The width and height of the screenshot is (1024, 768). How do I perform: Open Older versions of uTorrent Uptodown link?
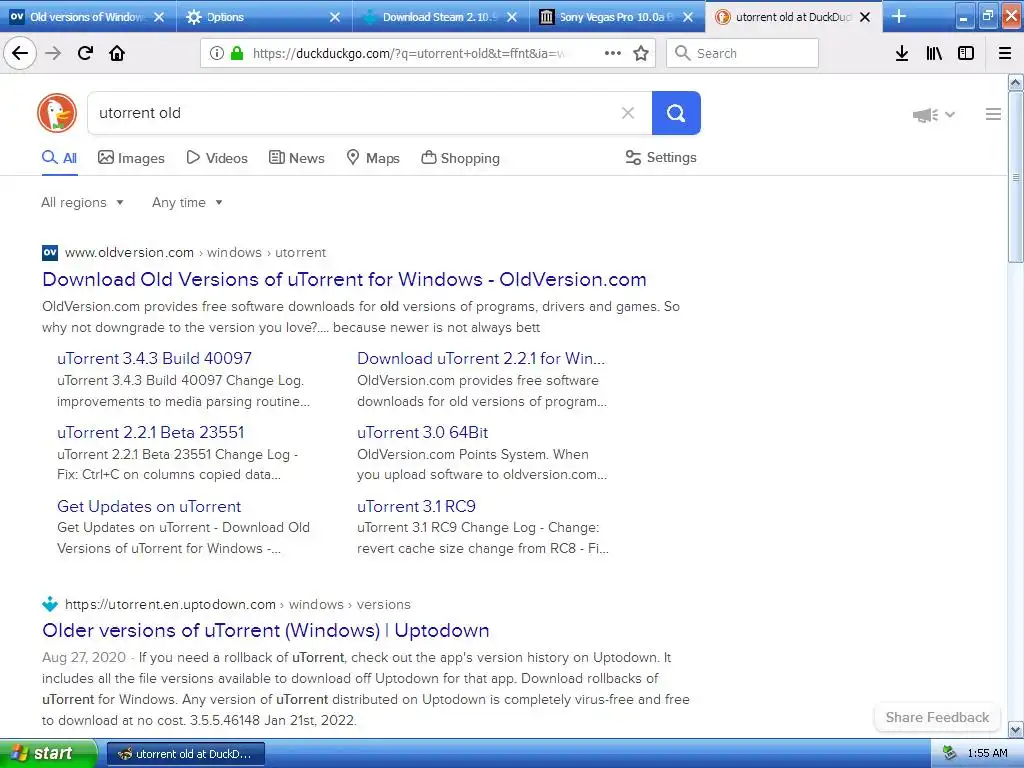pyautogui.click(x=266, y=631)
